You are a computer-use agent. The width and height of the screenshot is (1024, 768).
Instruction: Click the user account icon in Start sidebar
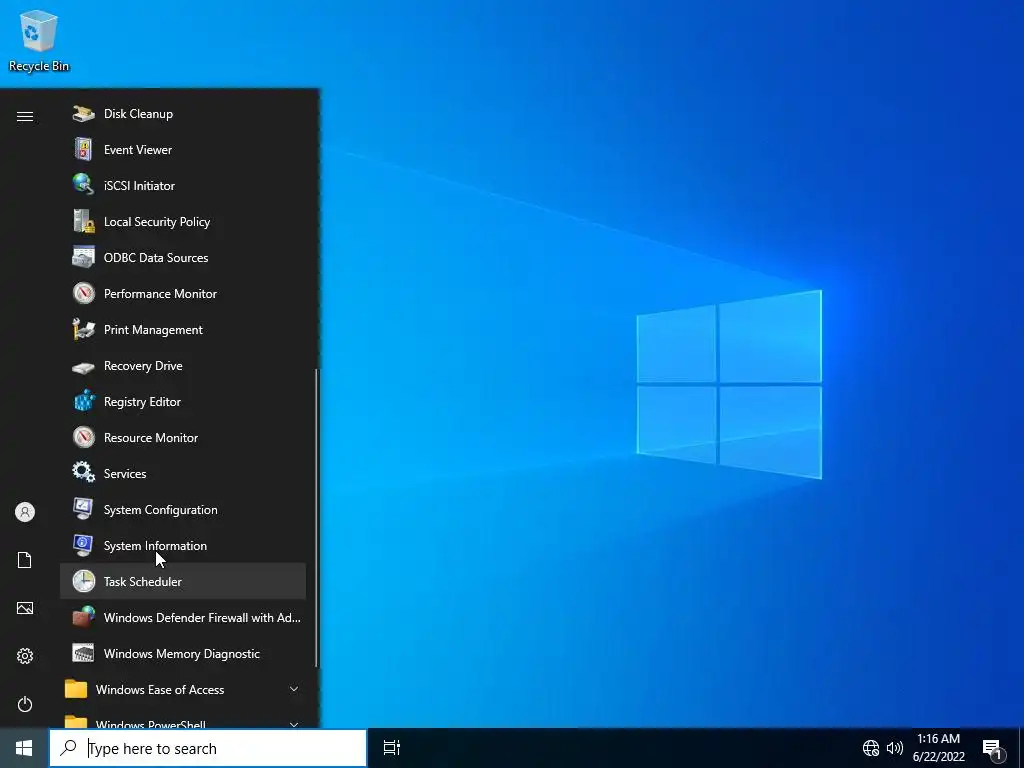(25, 512)
